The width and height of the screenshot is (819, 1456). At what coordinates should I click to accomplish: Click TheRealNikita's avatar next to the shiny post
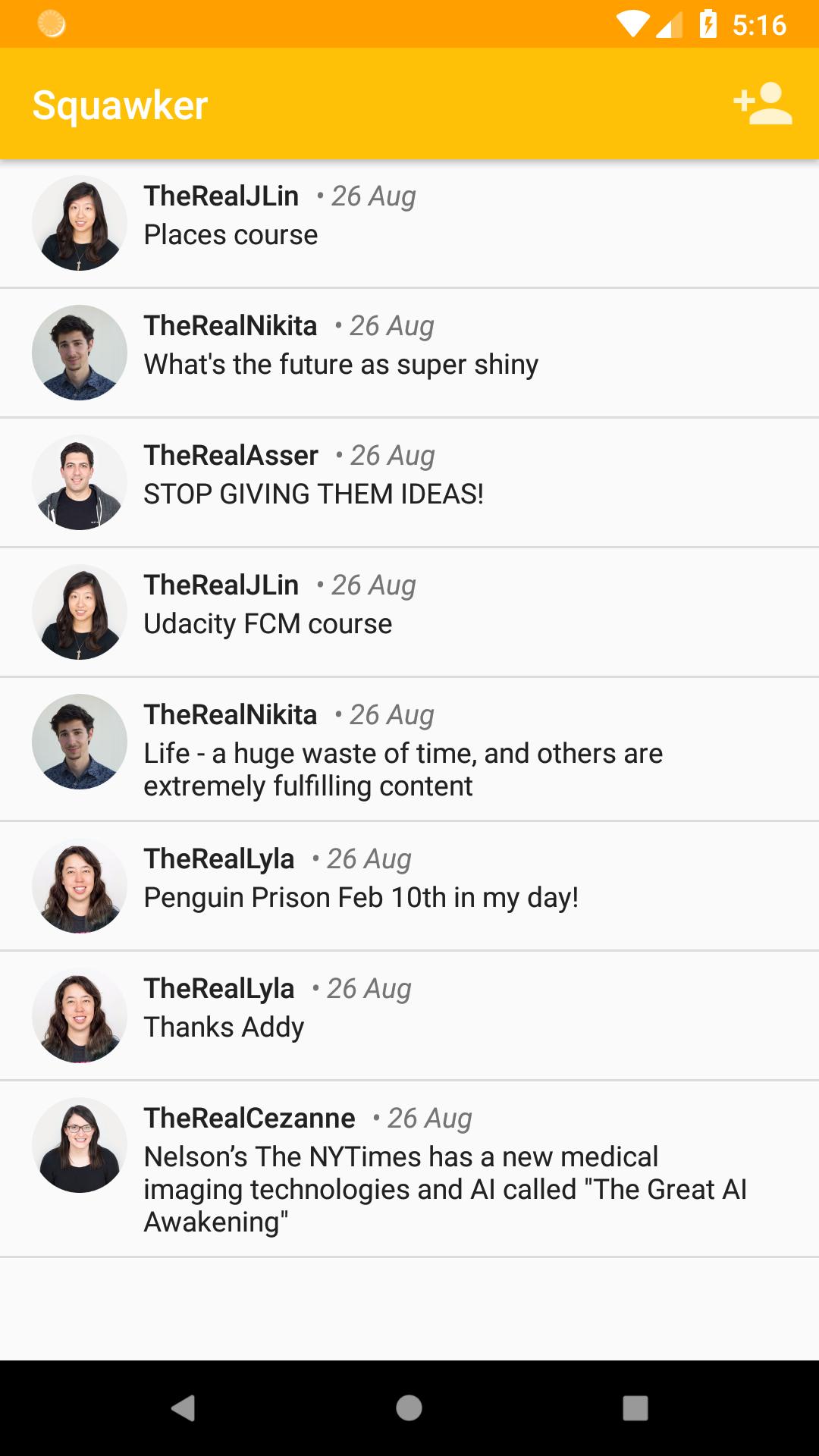pos(79,351)
